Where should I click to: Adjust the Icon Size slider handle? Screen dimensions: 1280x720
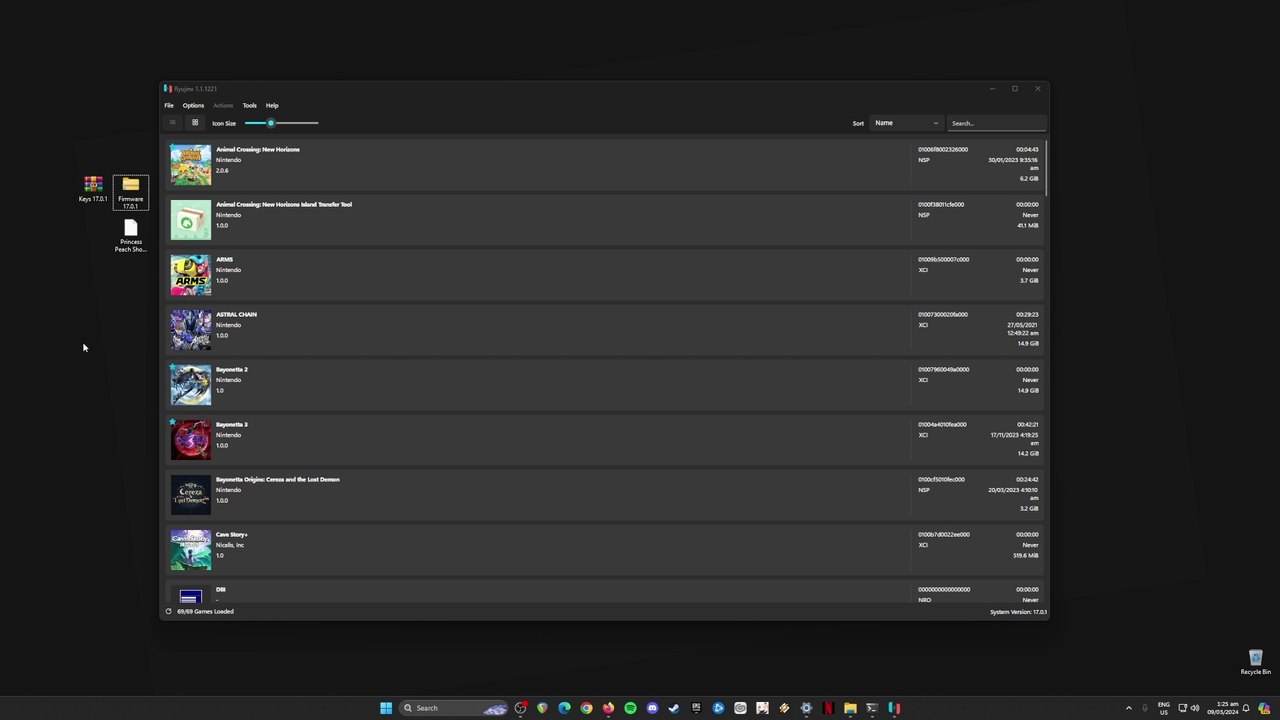point(270,123)
